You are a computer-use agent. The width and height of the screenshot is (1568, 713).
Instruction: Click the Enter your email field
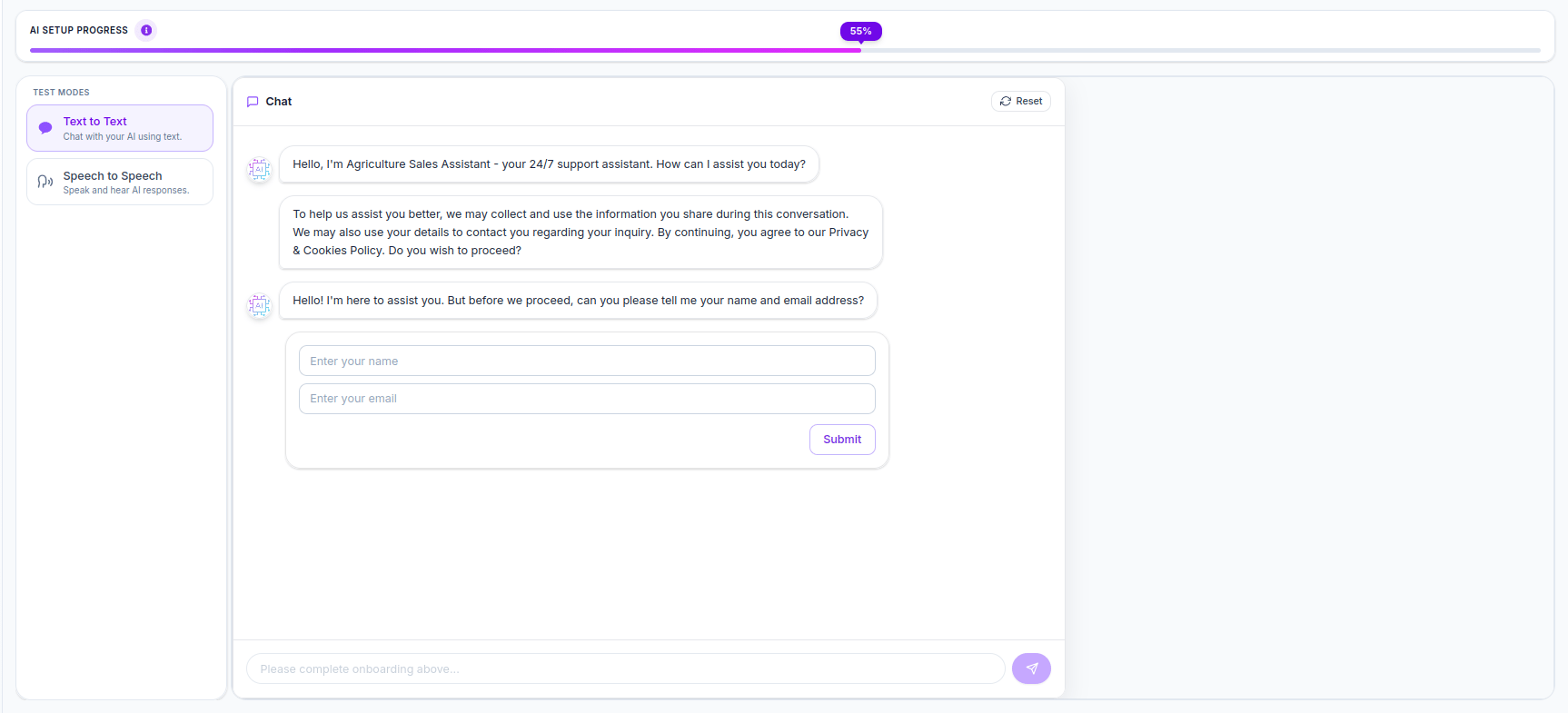pos(587,399)
